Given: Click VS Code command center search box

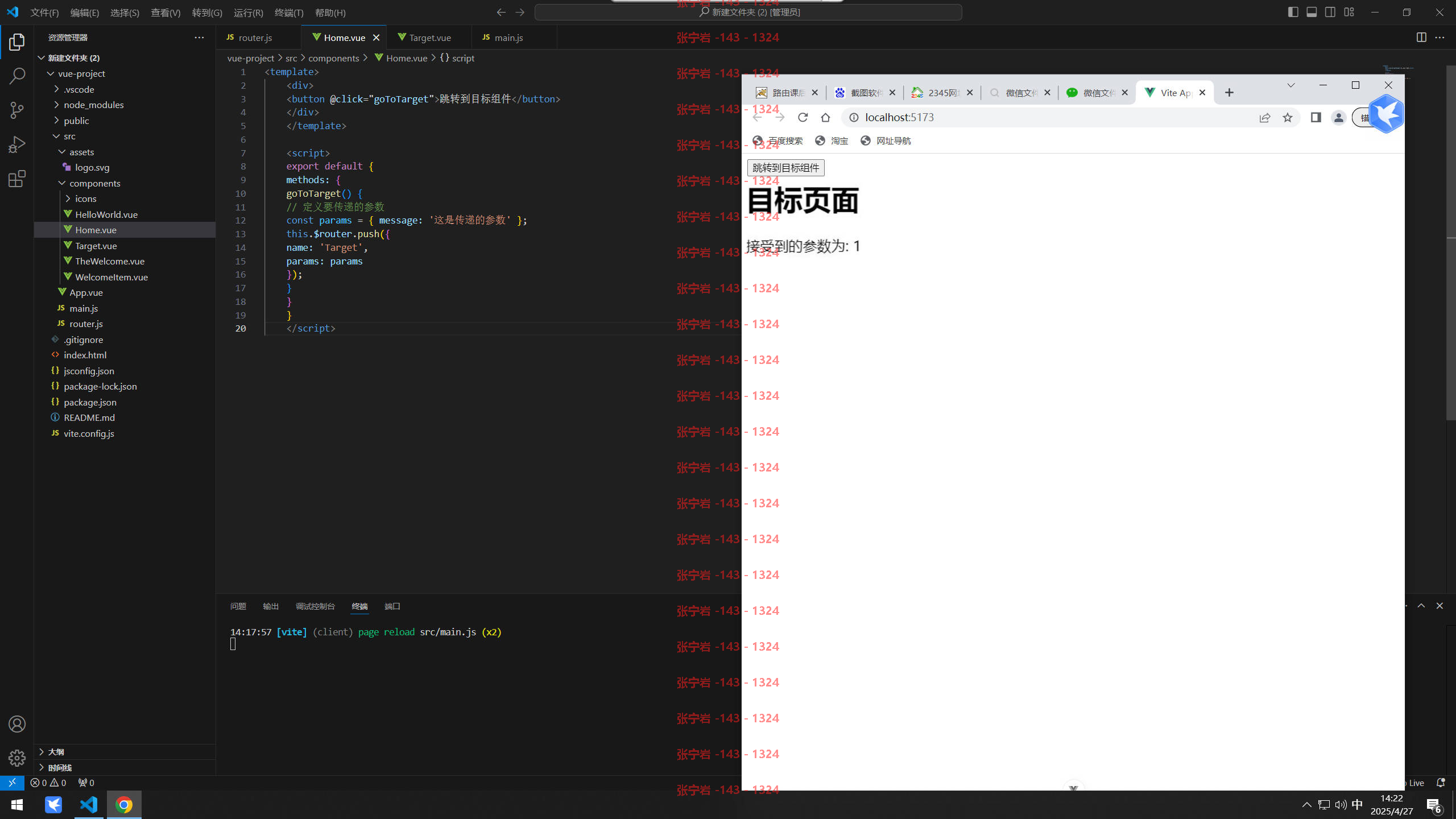Looking at the screenshot, I should tap(748, 12).
